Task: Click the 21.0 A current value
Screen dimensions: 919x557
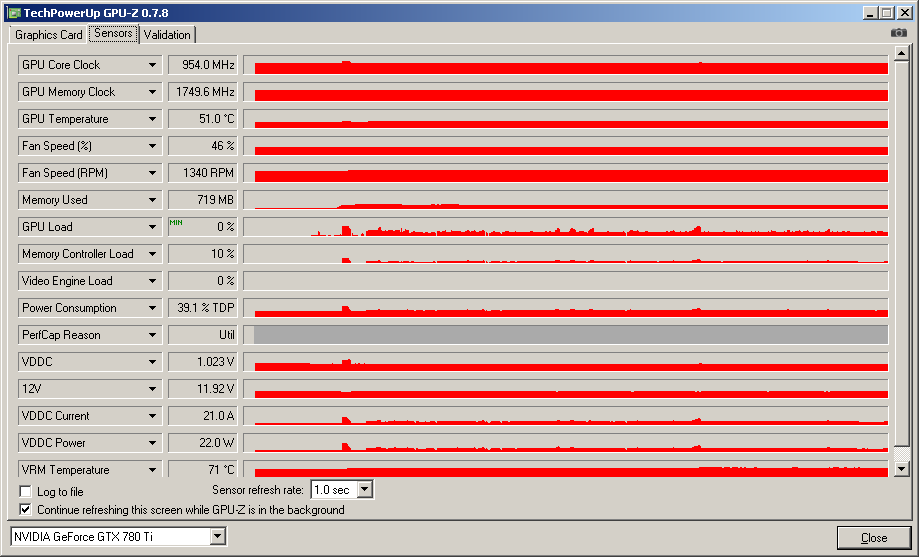Action: click(202, 416)
